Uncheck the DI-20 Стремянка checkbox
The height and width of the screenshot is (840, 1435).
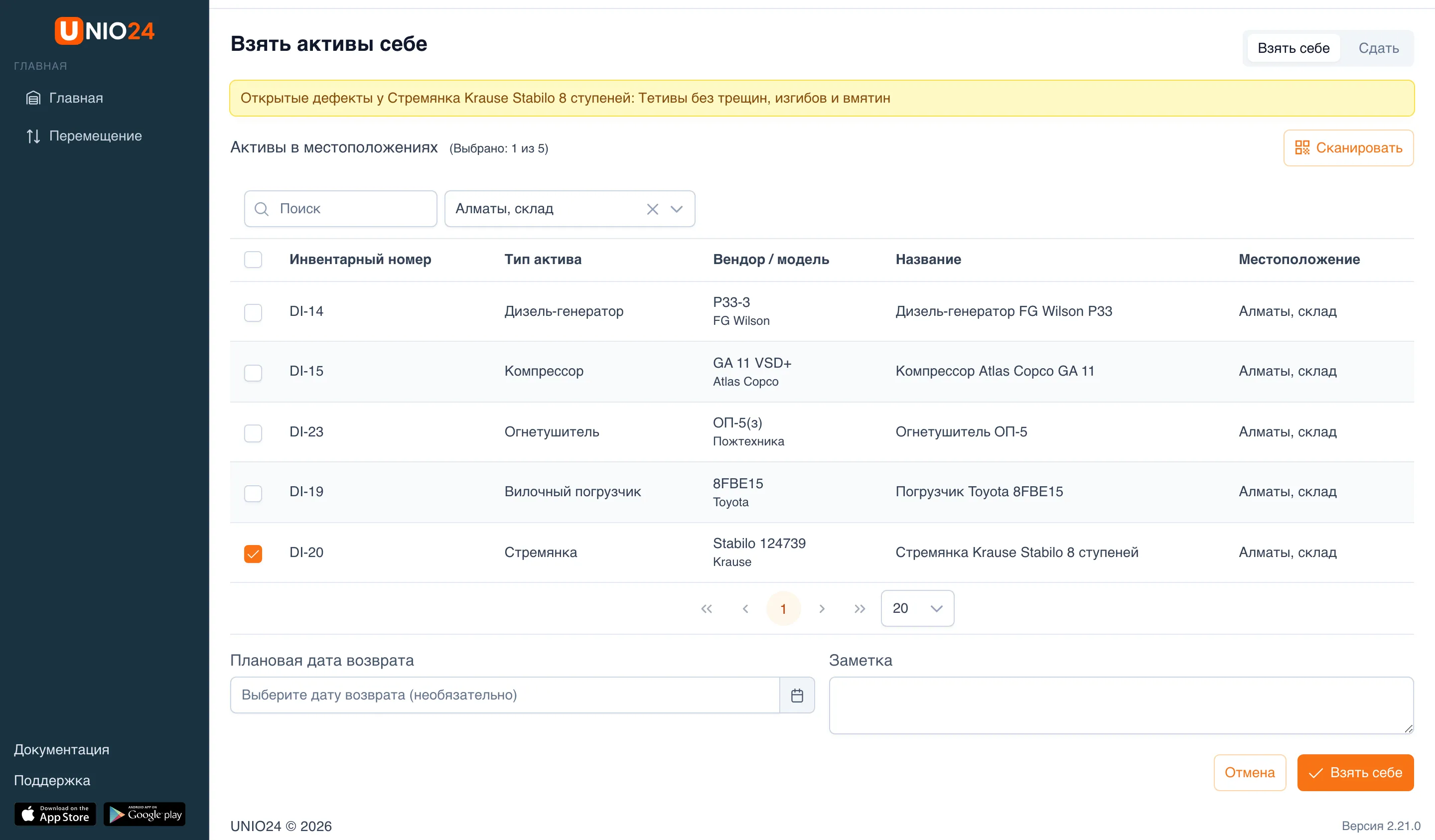253,554
